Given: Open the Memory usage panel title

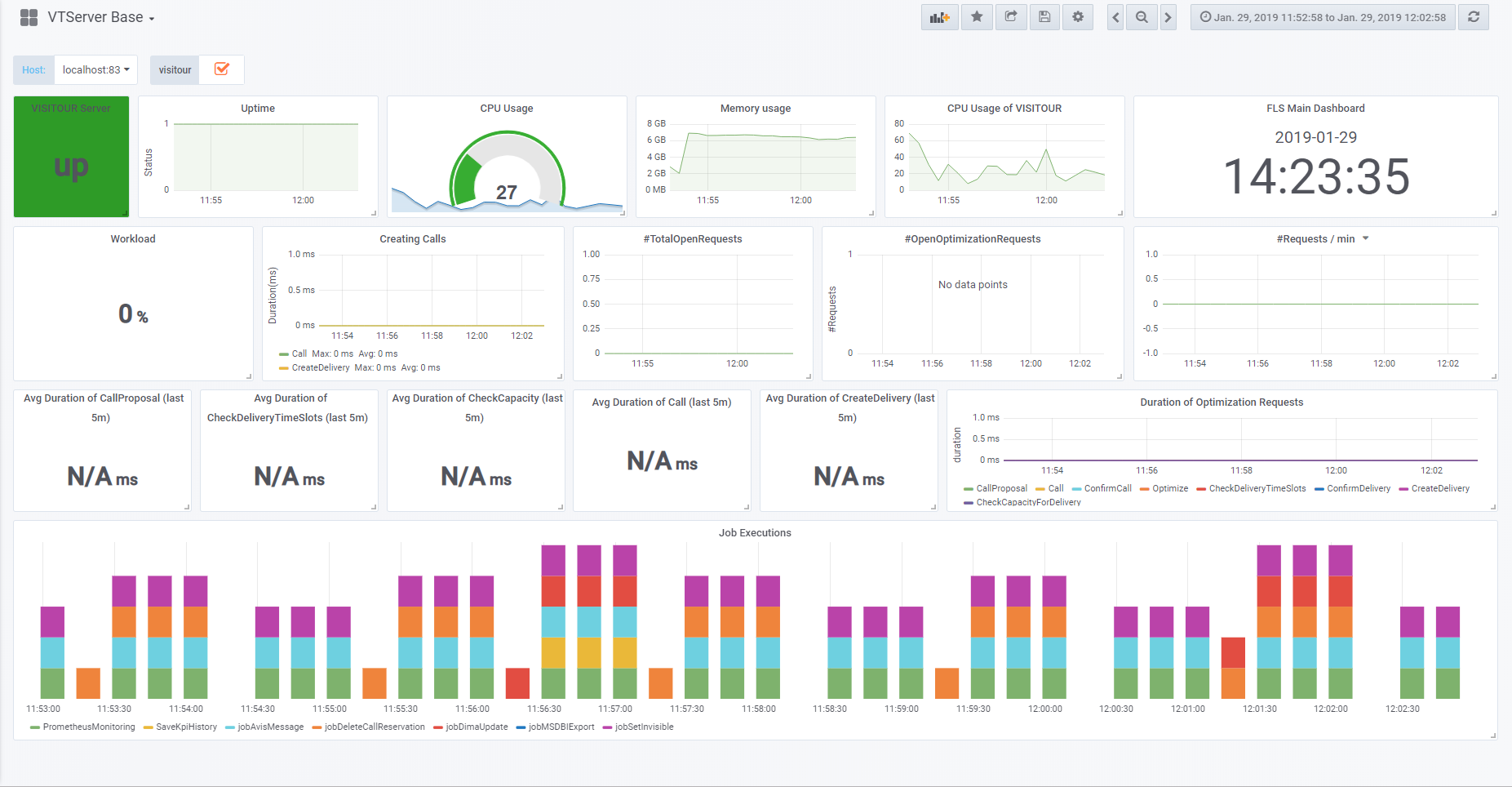Looking at the screenshot, I should click(x=756, y=109).
